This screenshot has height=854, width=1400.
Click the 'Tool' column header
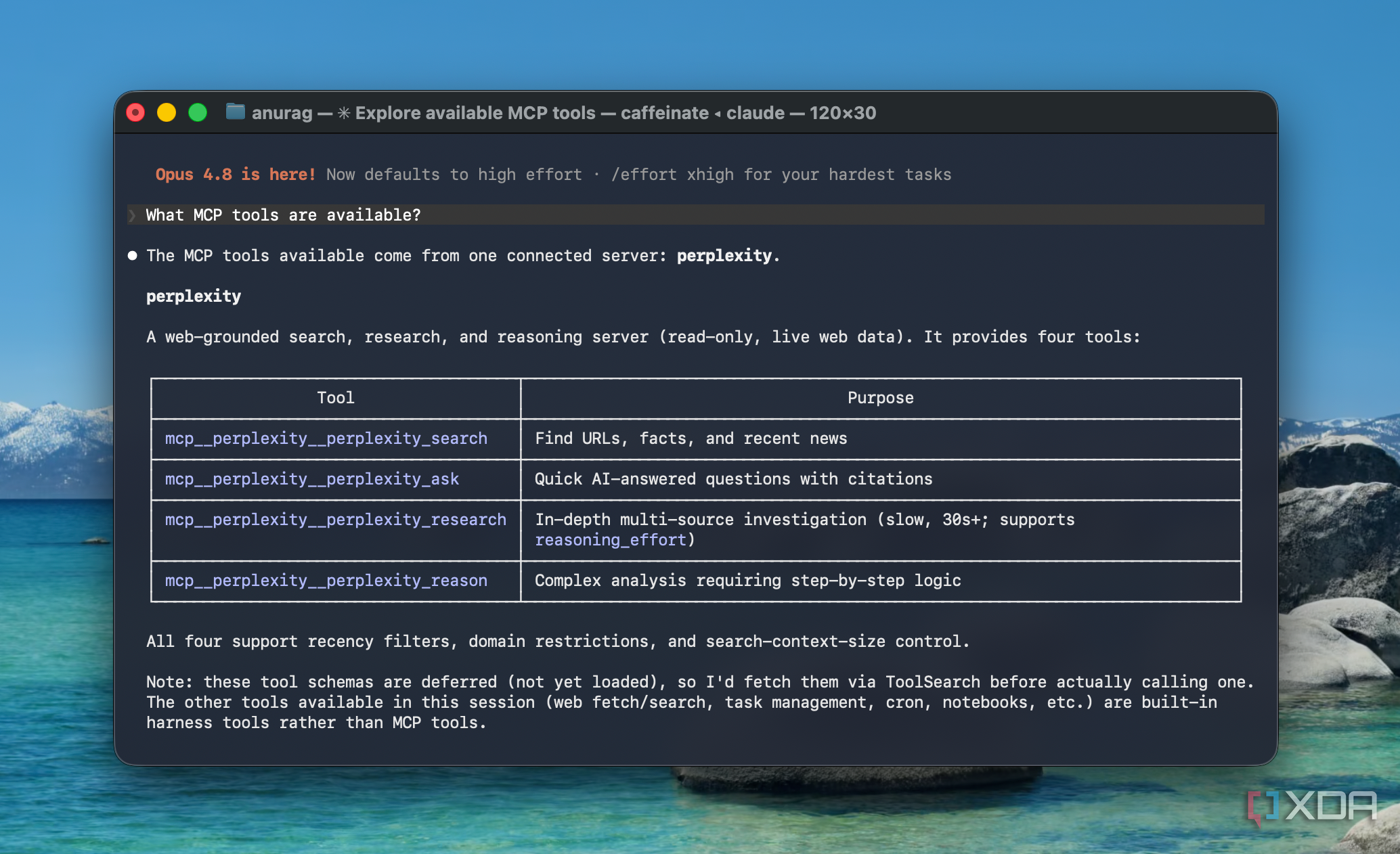pos(336,398)
